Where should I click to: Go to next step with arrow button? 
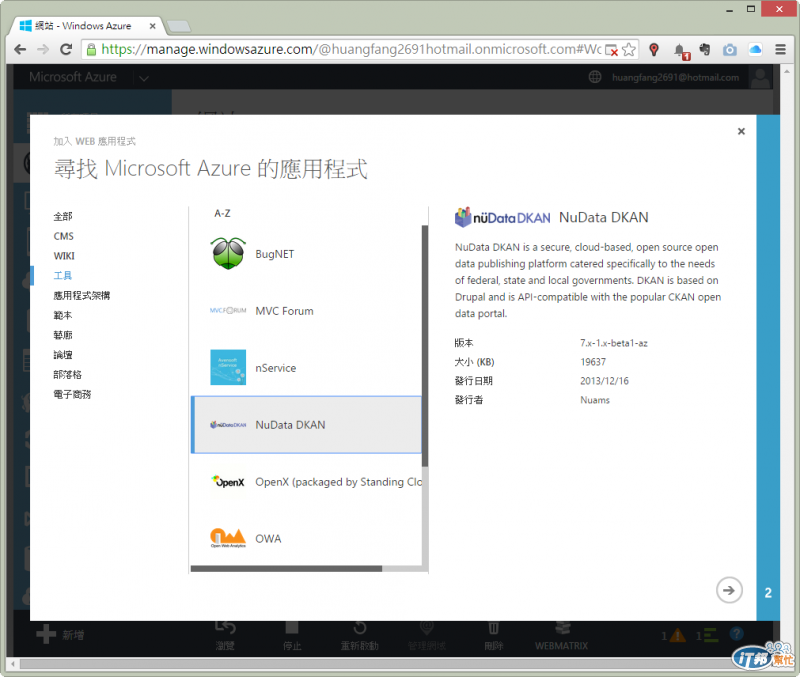point(729,590)
